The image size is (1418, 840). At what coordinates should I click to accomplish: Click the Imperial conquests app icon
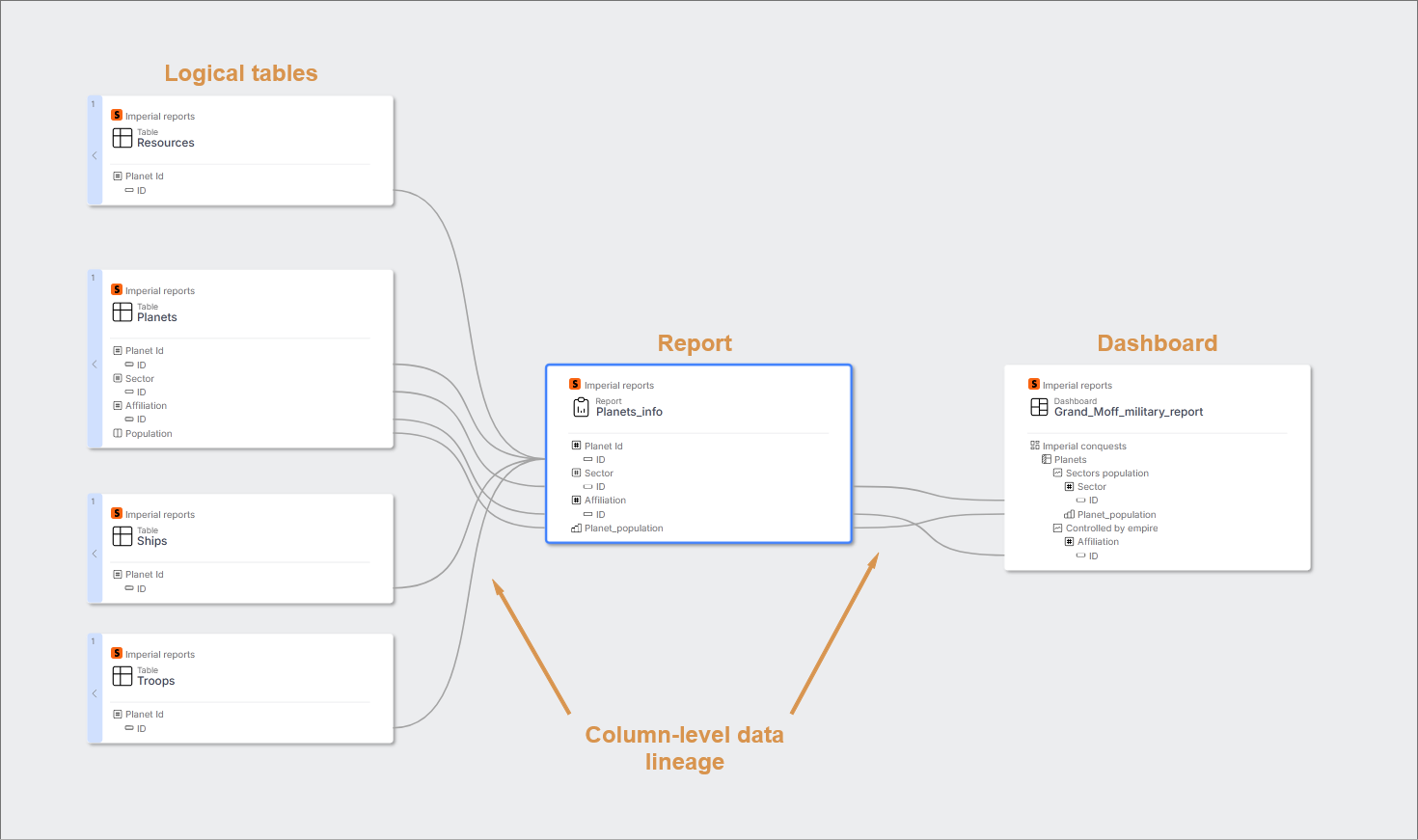pos(1035,446)
